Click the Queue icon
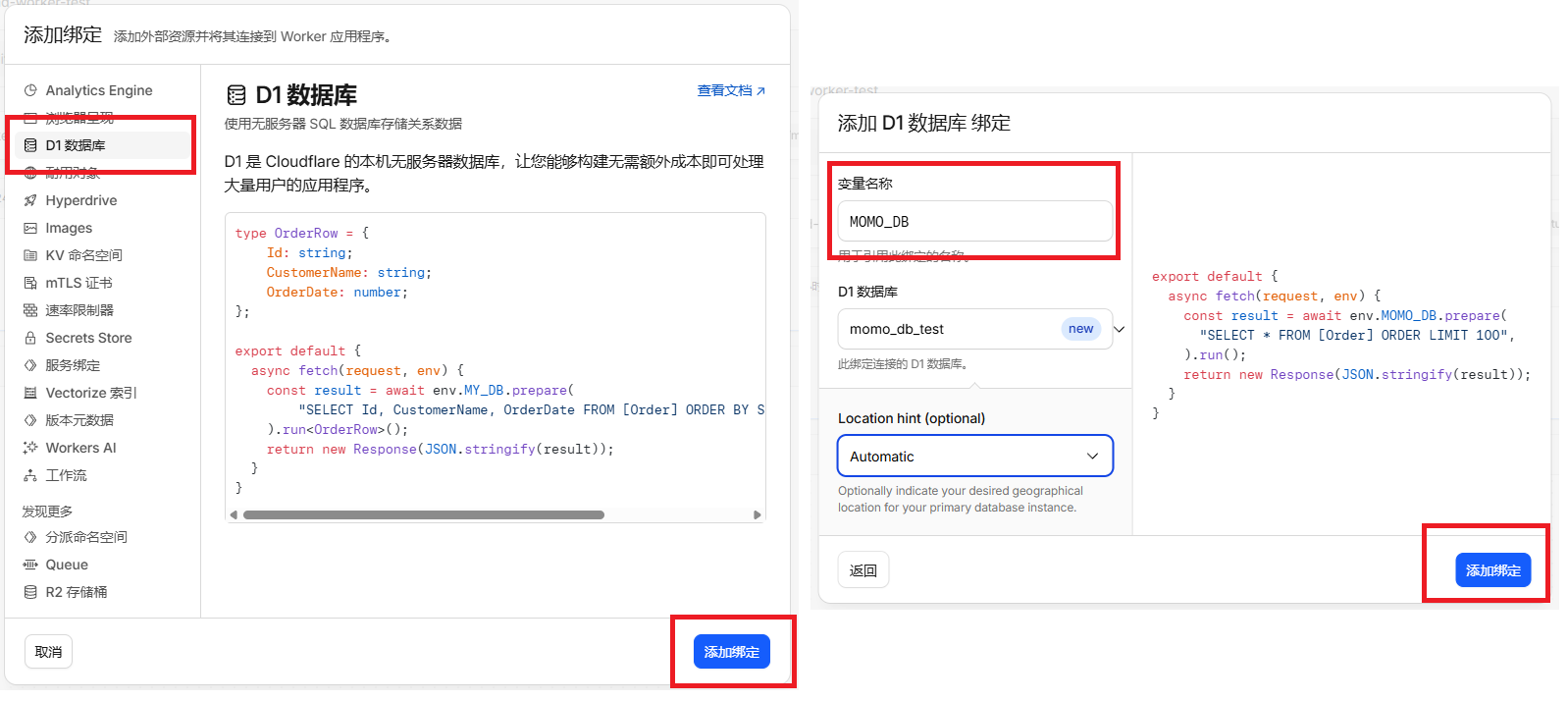This screenshot has height=701, width=1568. (30, 565)
